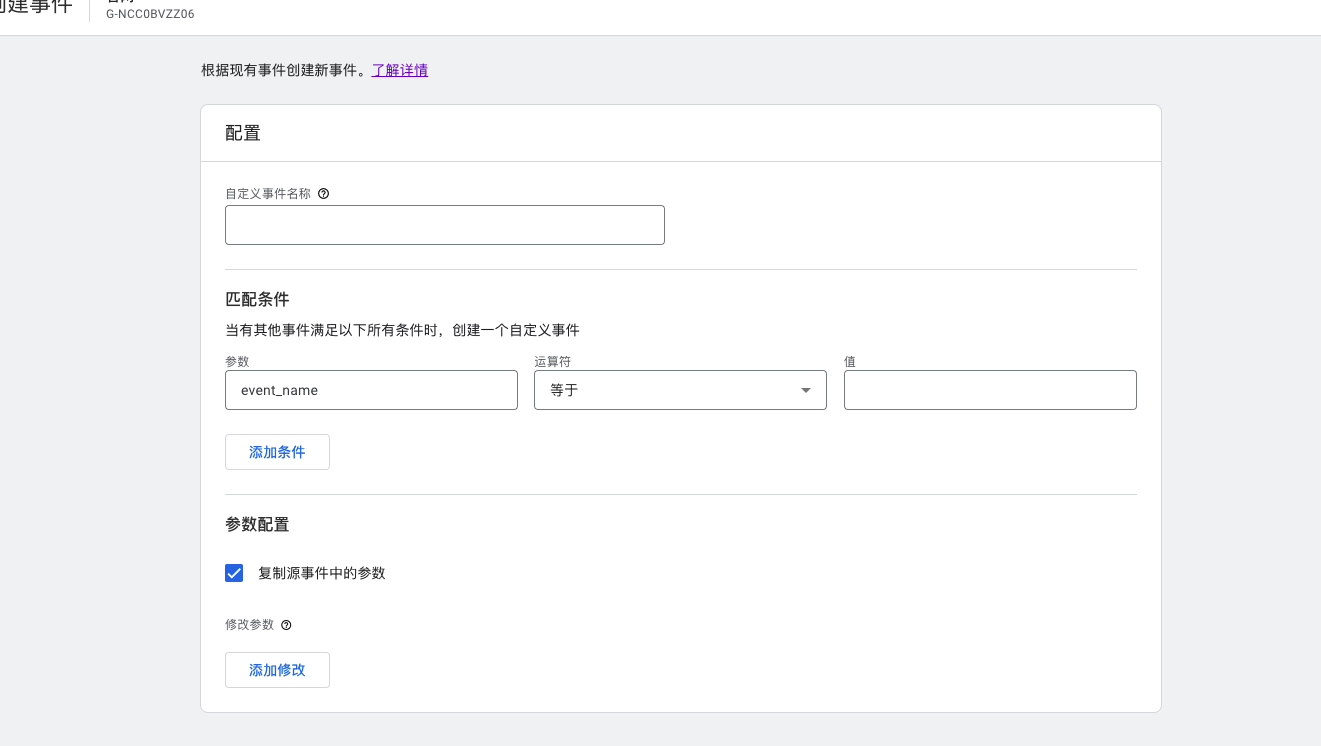This screenshot has height=746, width=1321.
Task: Add a condition with 添加条件 button
Action: tap(277, 452)
